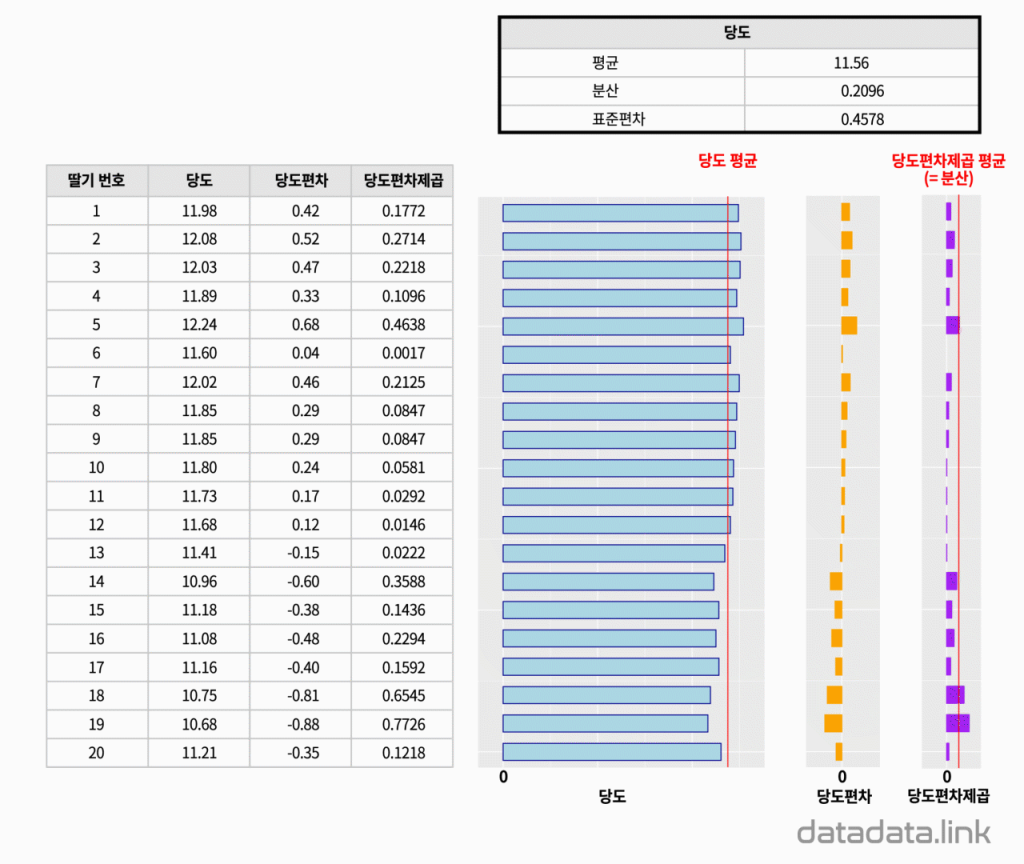Screen dimensions: 1024x864
Task: Click the 당도 column header
Action: (199, 180)
